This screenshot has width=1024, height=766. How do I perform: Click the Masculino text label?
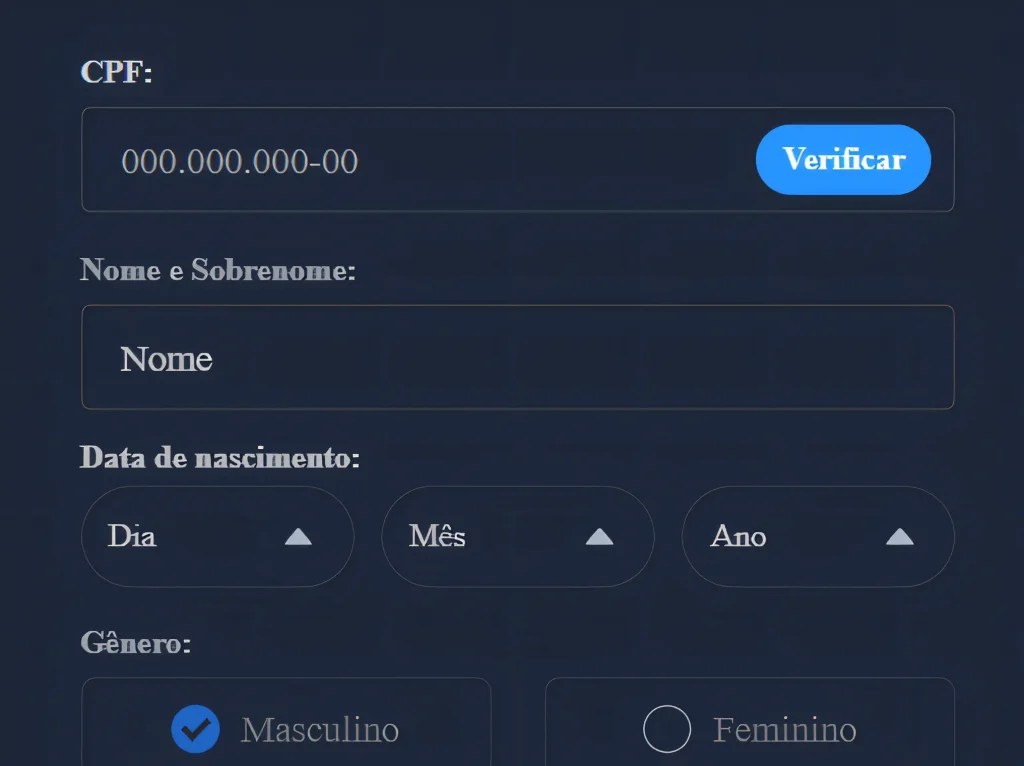(x=320, y=729)
